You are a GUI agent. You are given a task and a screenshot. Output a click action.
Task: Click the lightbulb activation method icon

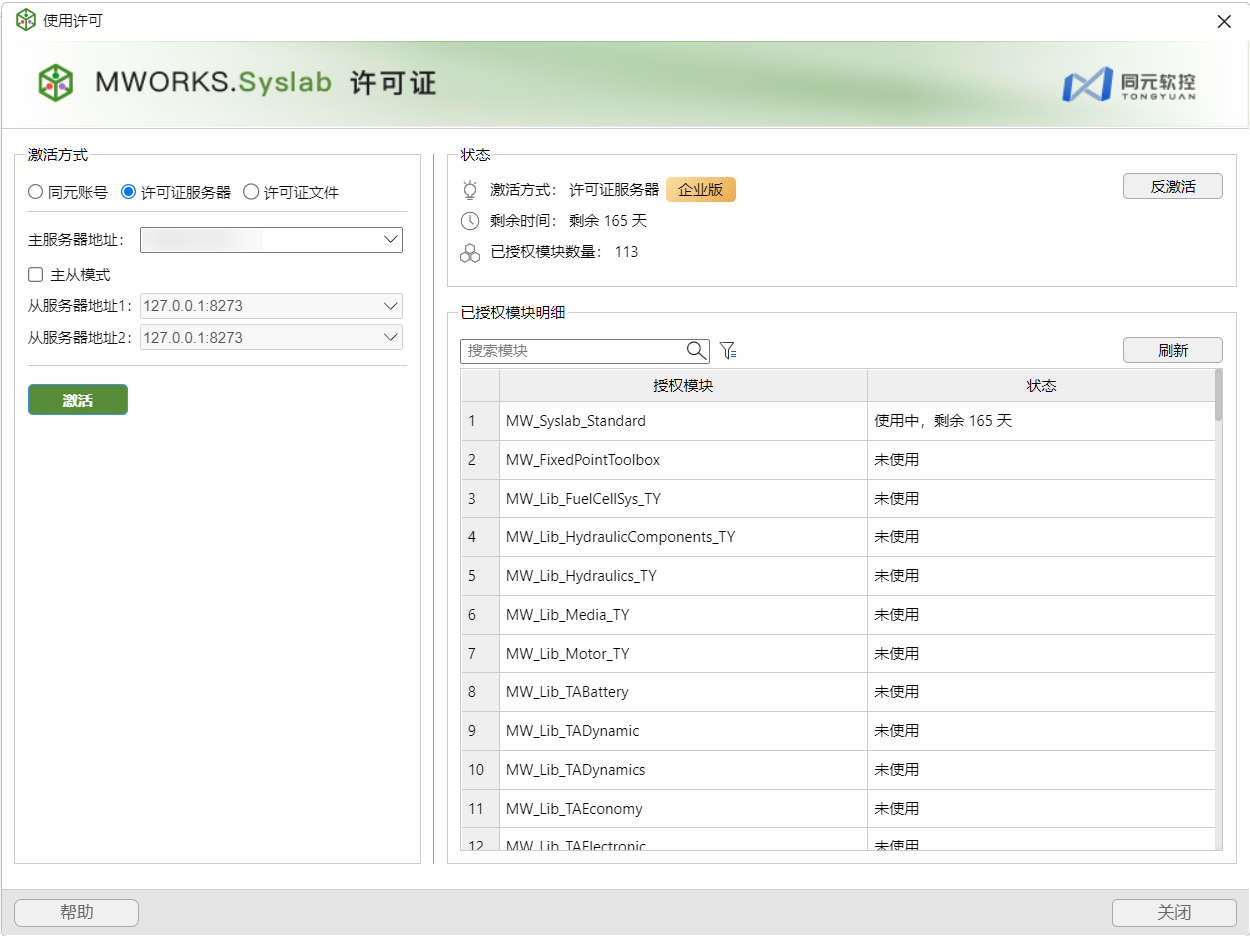coord(470,190)
